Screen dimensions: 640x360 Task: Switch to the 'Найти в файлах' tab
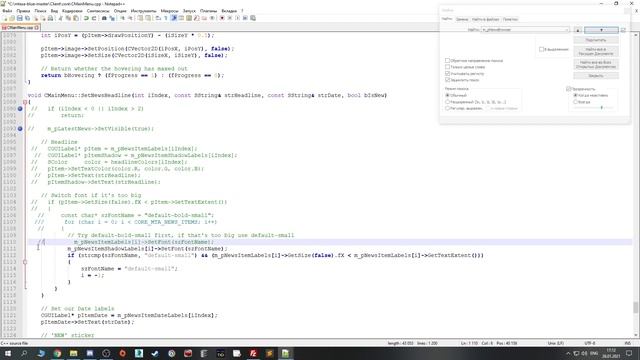click(x=485, y=19)
